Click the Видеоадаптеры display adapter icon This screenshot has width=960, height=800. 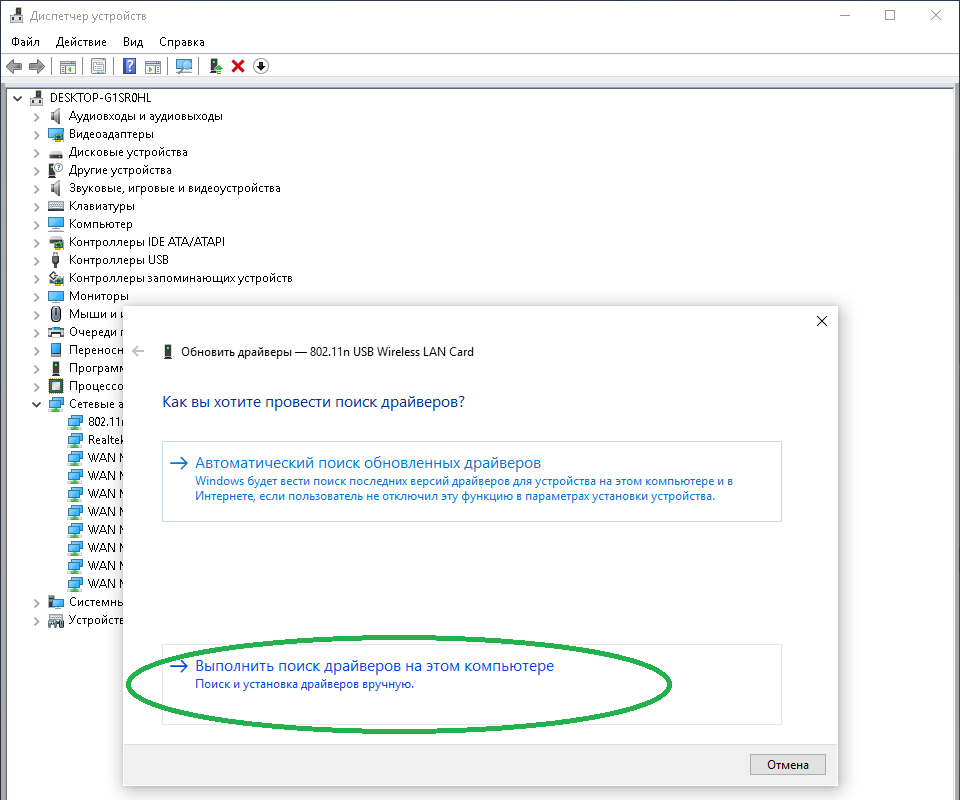56,134
